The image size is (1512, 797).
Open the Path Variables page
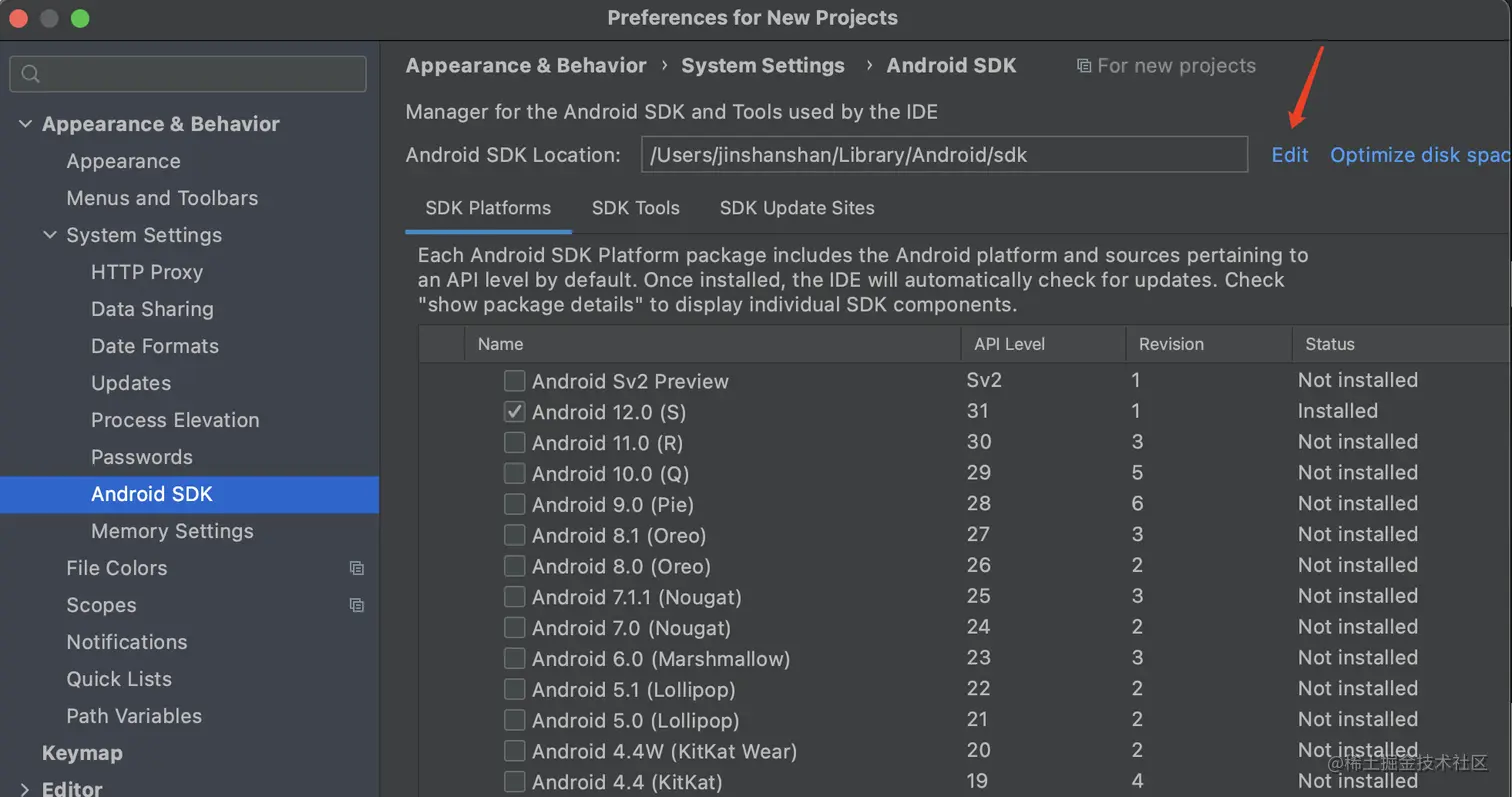point(134,716)
